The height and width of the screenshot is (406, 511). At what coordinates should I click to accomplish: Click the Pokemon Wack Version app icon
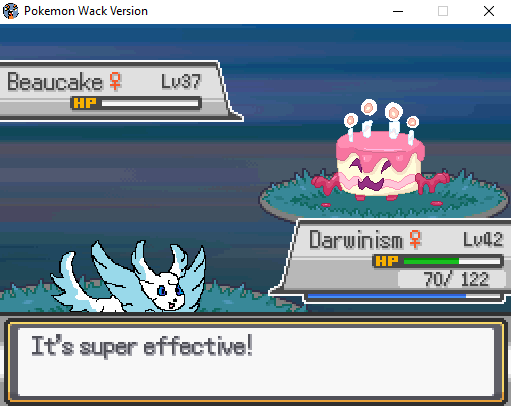tap(10, 11)
